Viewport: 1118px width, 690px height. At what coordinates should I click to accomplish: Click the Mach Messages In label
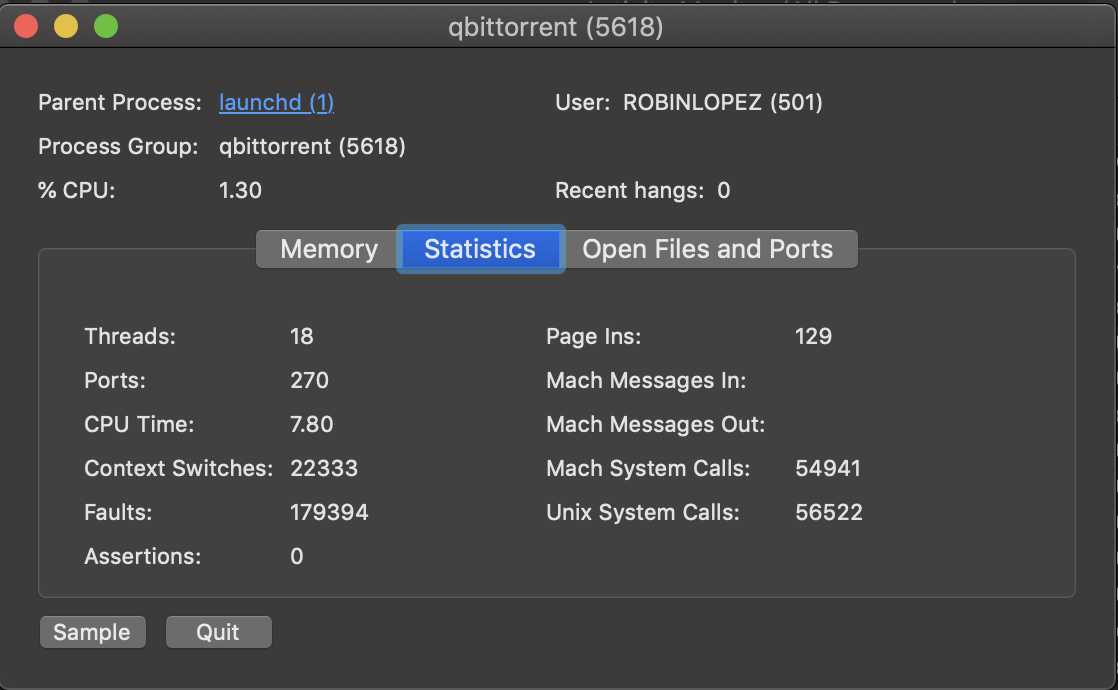pyautogui.click(x=646, y=381)
